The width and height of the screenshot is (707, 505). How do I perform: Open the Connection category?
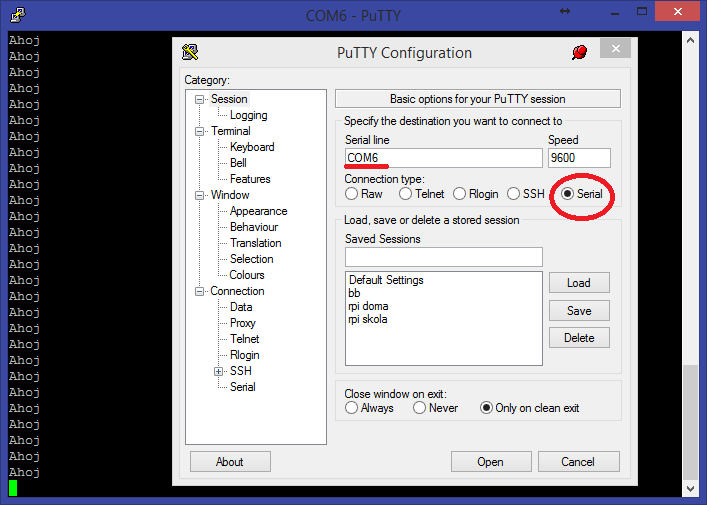coord(237,291)
